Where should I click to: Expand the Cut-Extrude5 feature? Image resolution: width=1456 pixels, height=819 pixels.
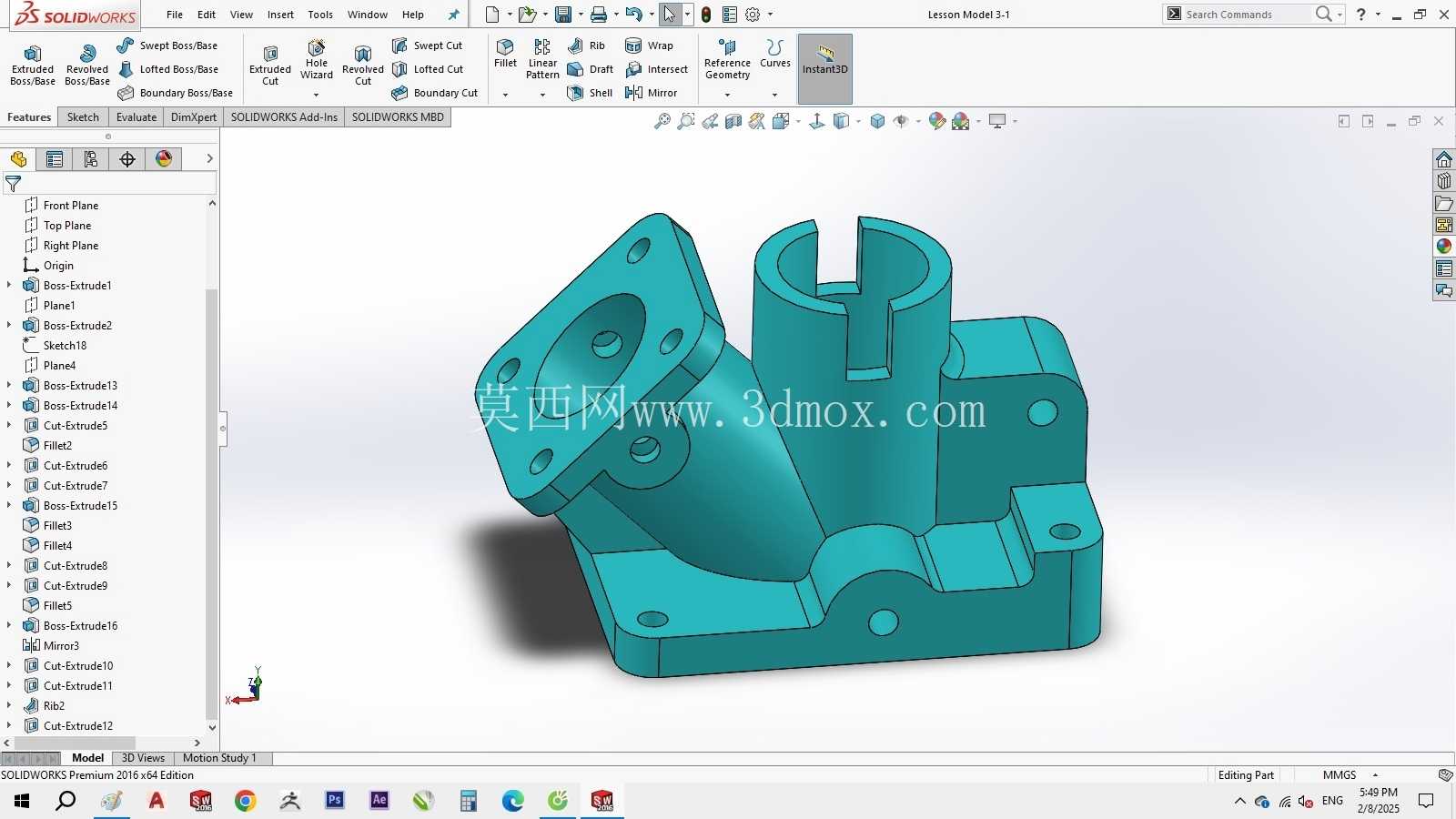(x=9, y=426)
